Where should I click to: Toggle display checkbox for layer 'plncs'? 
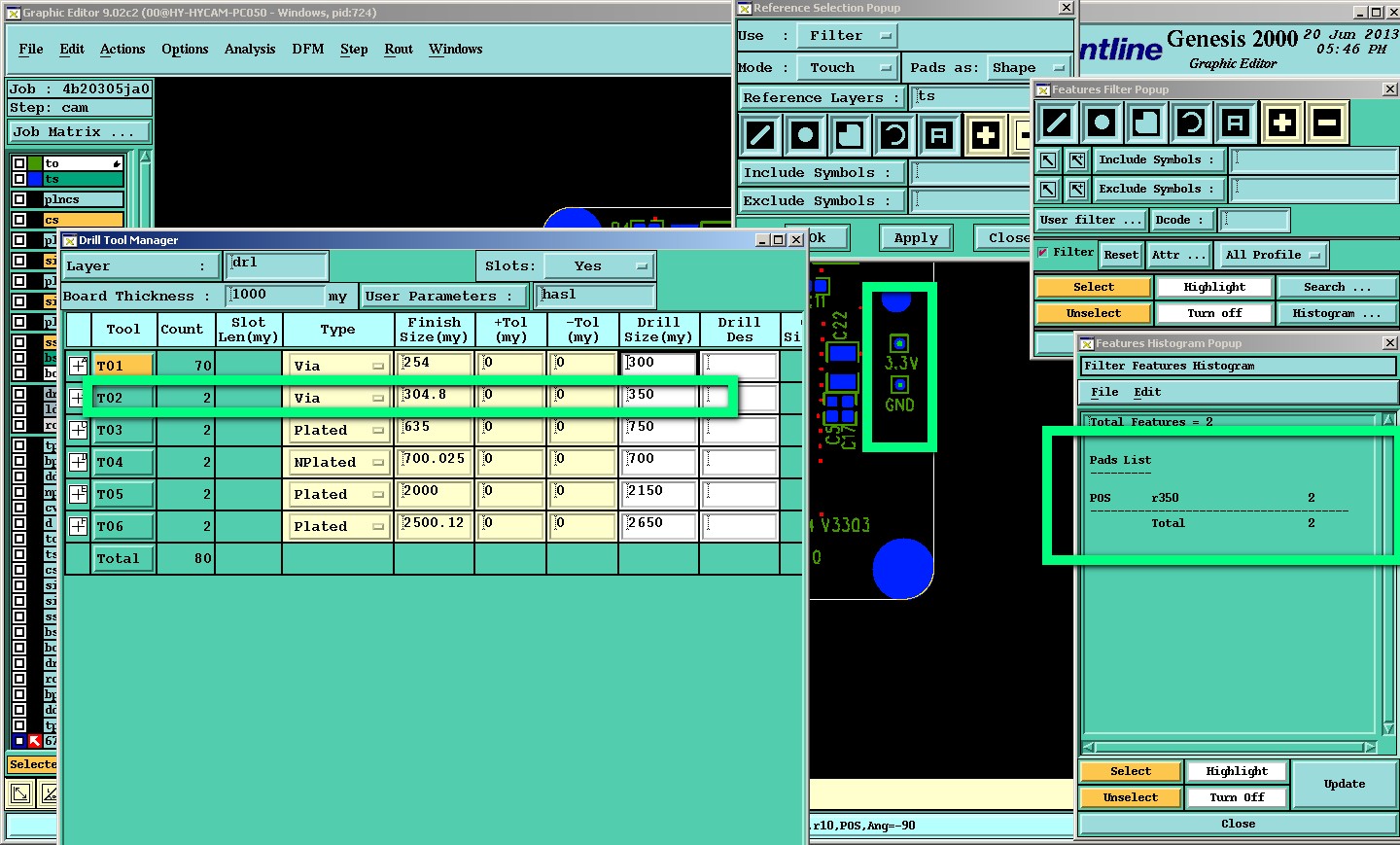coord(19,199)
